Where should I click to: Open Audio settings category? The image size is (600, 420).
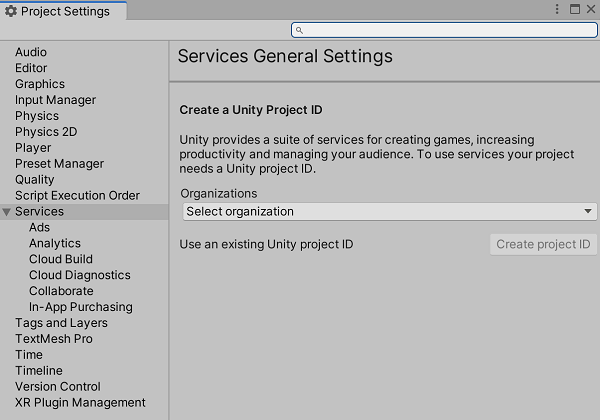pyautogui.click(x=31, y=52)
